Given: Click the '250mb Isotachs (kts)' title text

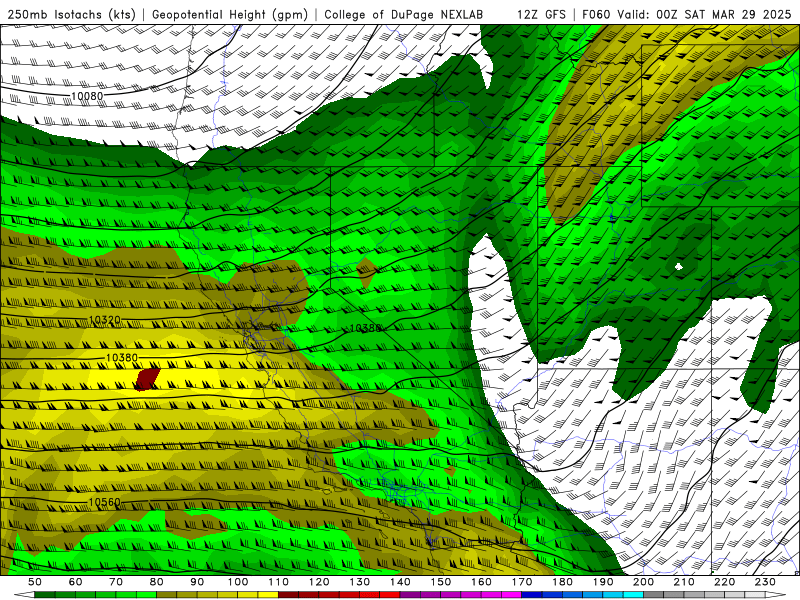Looking at the screenshot, I should coord(71,14).
